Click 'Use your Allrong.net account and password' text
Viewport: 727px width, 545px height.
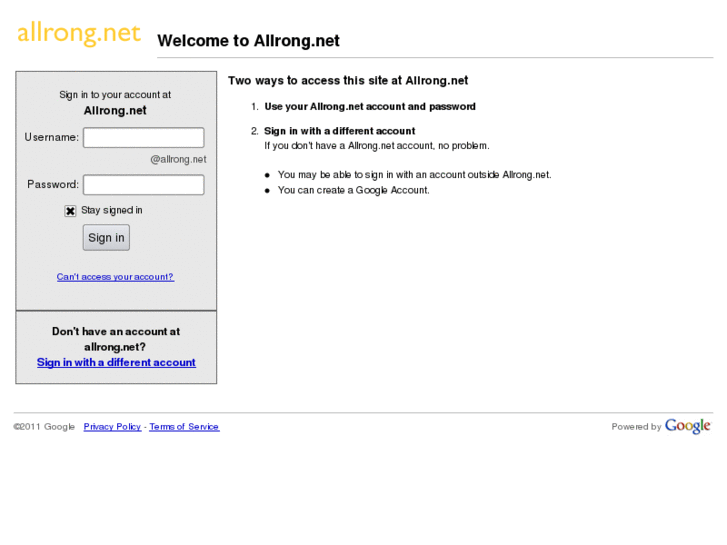coord(370,107)
